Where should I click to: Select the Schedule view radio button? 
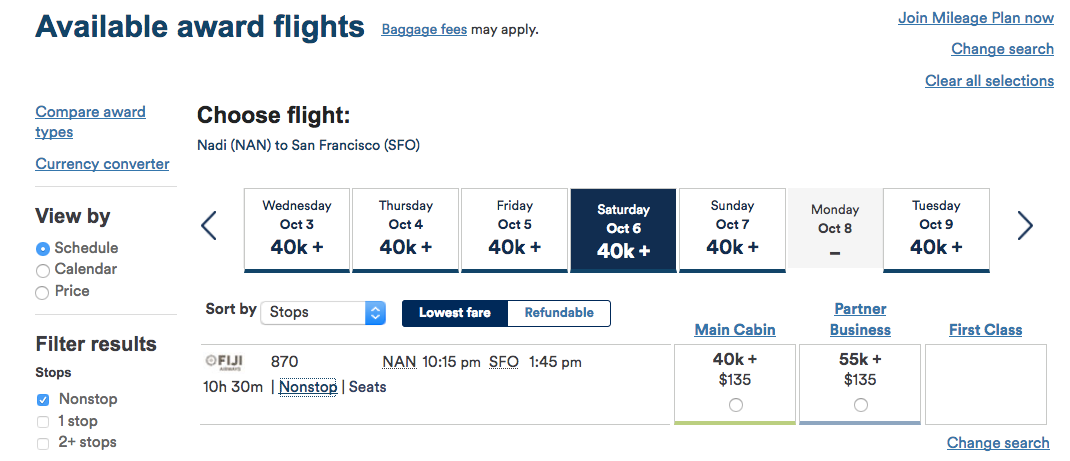coord(43,249)
